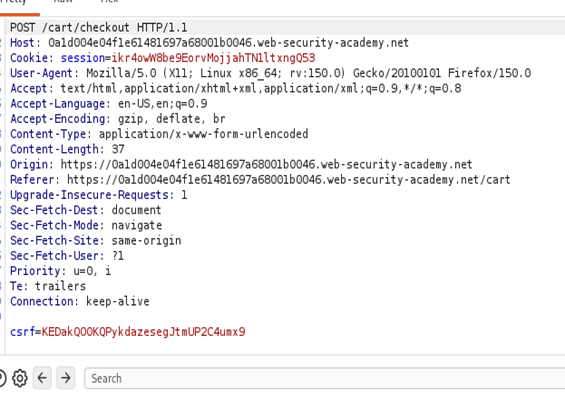Select the csrf token value
This screenshot has height=400, width=565.
(x=143, y=332)
